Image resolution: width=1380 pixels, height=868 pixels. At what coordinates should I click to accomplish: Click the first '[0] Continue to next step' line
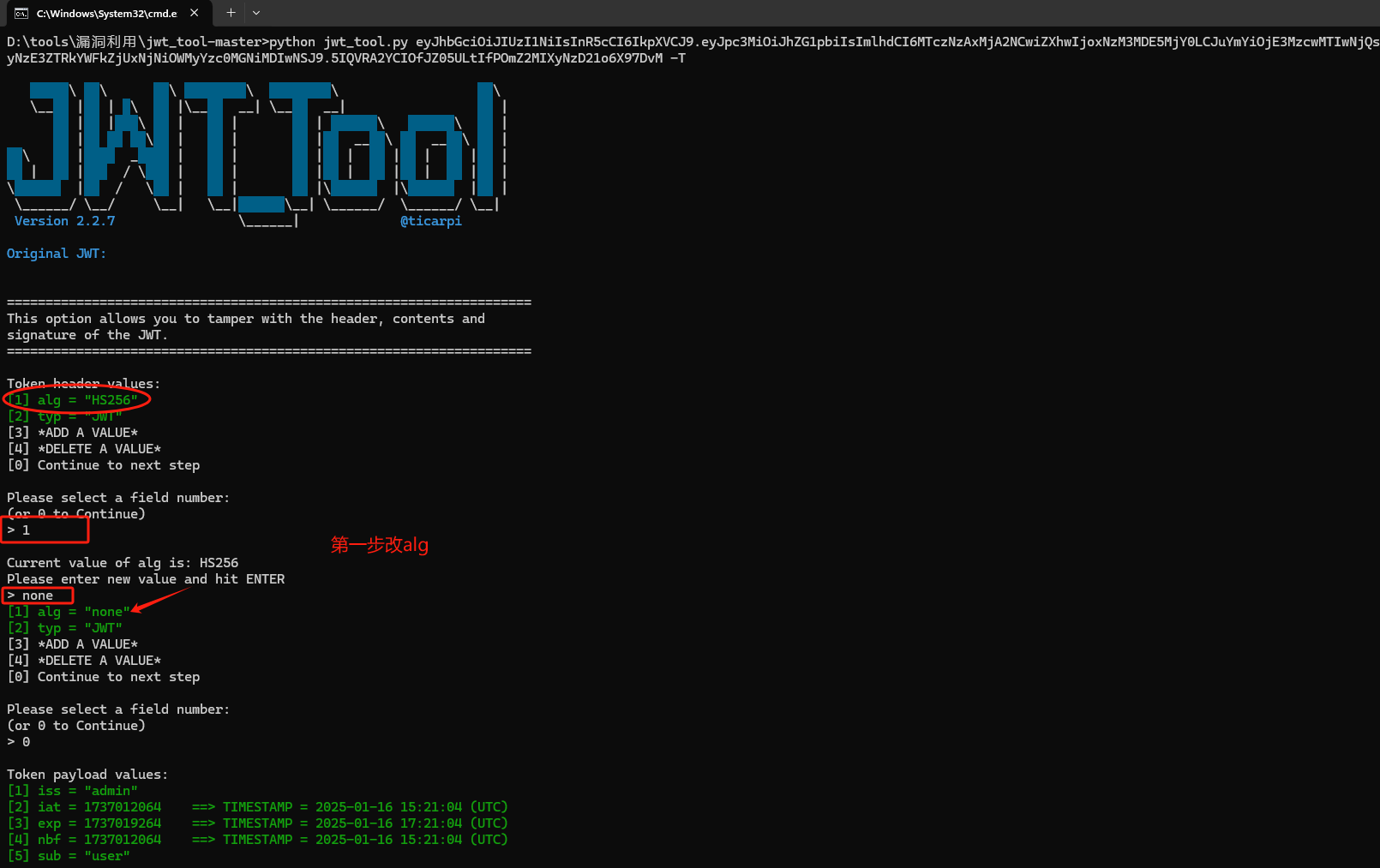(104, 465)
